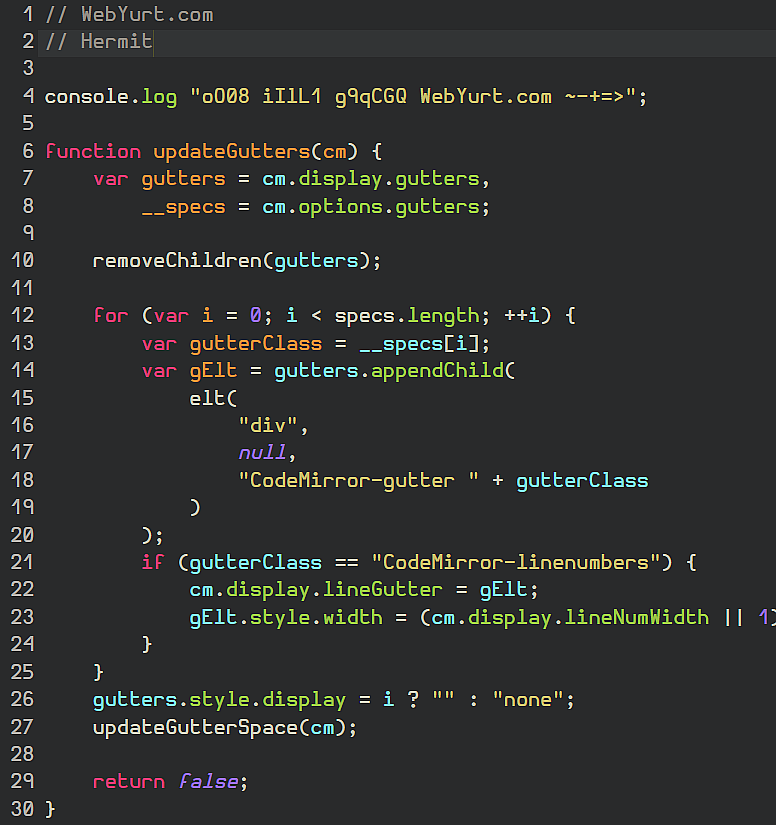The width and height of the screenshot is (776, 825).
Task: Click the 'false' literal on line 29
Action: point(209,781)
